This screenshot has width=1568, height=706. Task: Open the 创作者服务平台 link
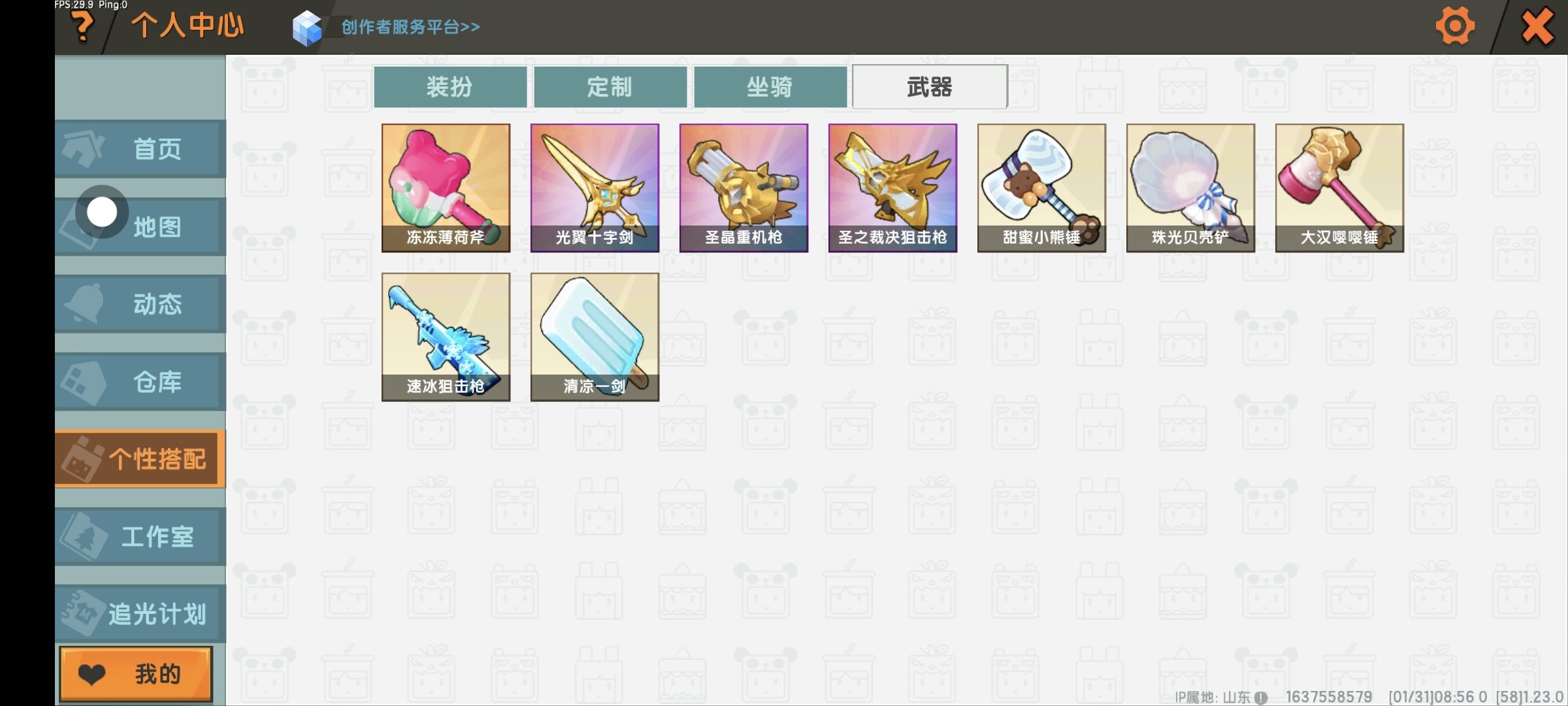[410, 27]
